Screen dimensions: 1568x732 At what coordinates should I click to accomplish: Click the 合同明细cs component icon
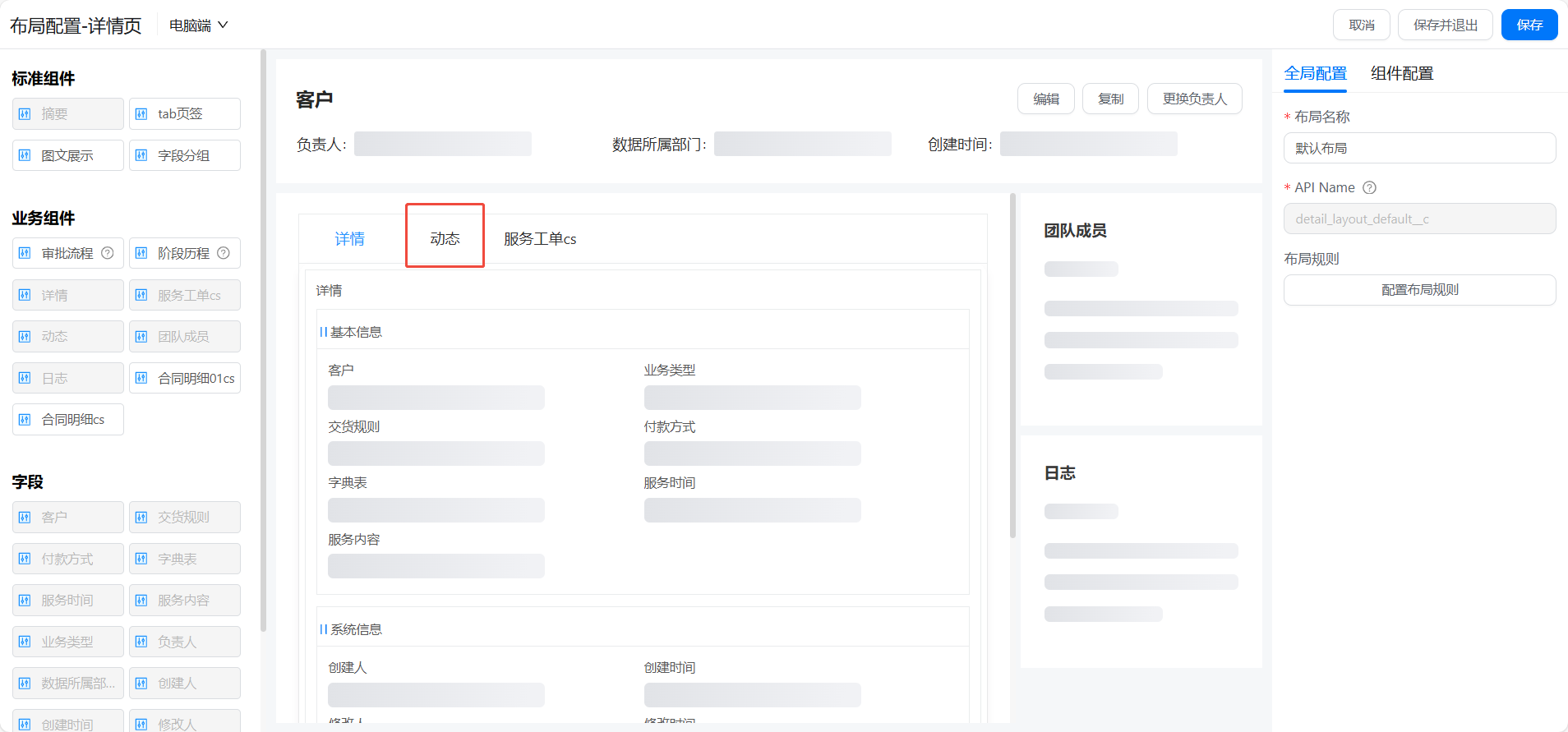(x=25, y=419)
